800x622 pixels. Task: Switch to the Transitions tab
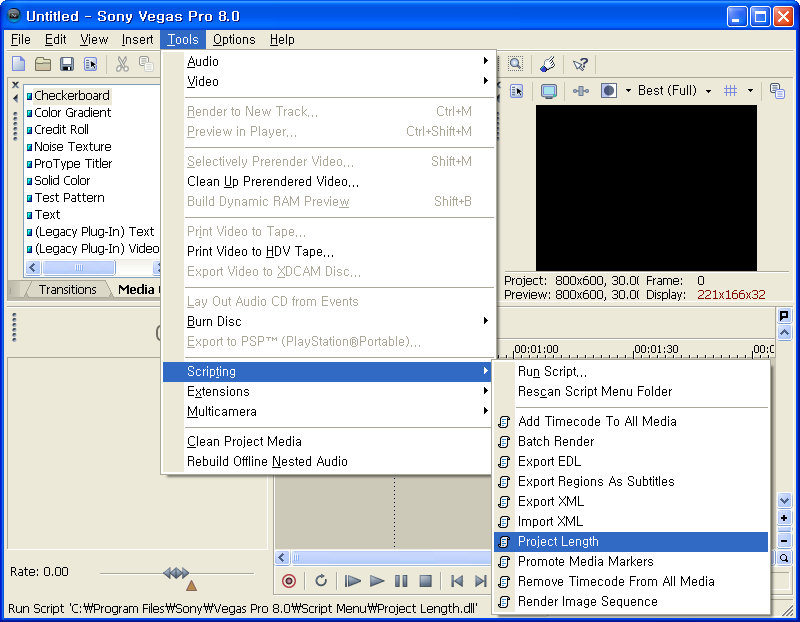pyautogui.click(x=67, y=289)
